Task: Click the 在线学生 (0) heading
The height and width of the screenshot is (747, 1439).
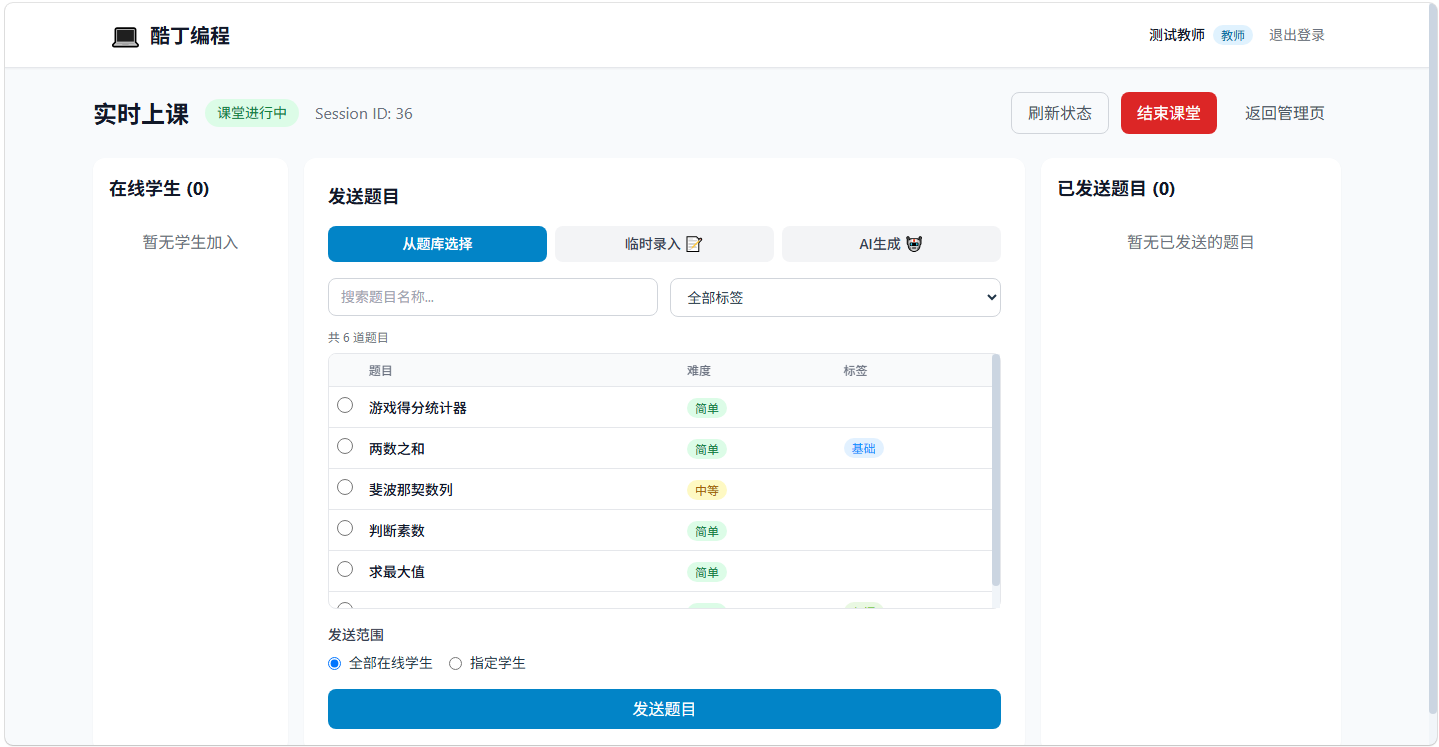Action: pyautogui.click(x=159, y=189)
